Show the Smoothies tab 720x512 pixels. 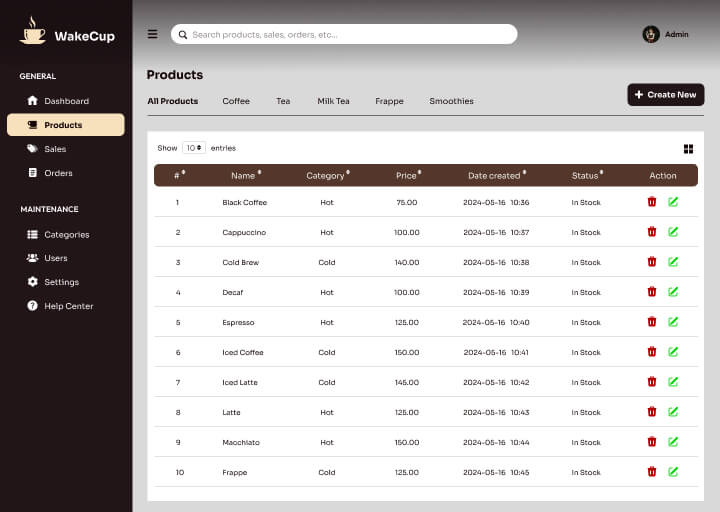(x=451, y=101)
